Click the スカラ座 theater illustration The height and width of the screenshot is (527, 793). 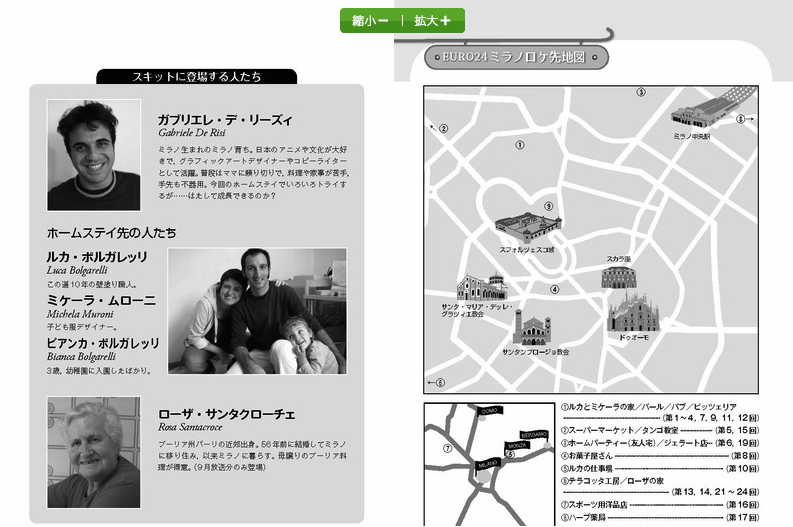pyautogui.click(x=619, y=277)
